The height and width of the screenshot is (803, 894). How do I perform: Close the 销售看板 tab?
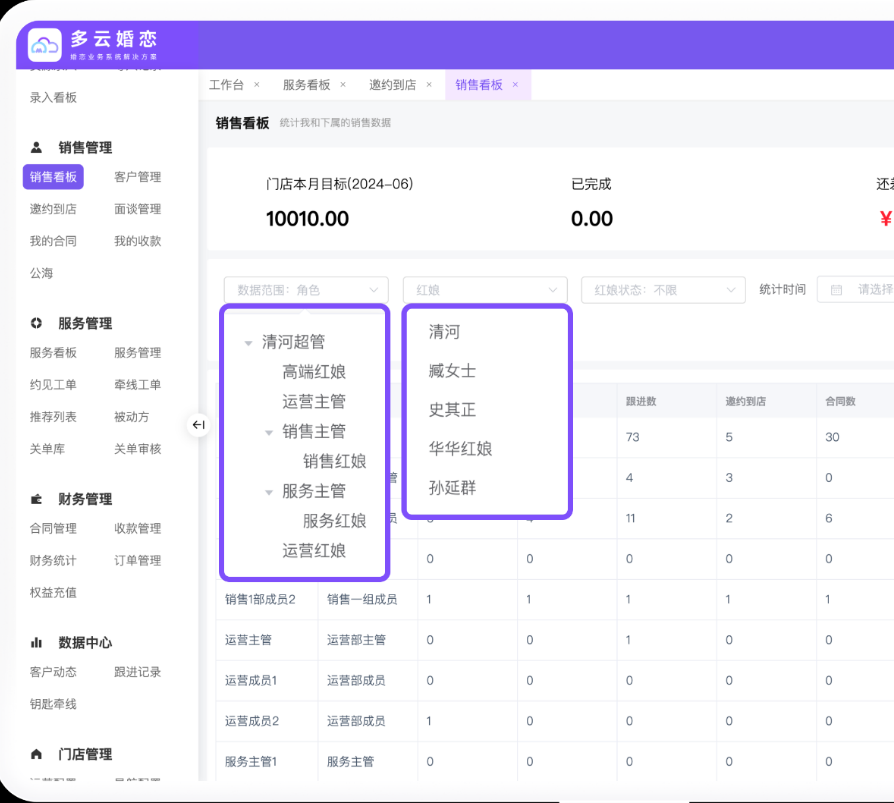515,85
